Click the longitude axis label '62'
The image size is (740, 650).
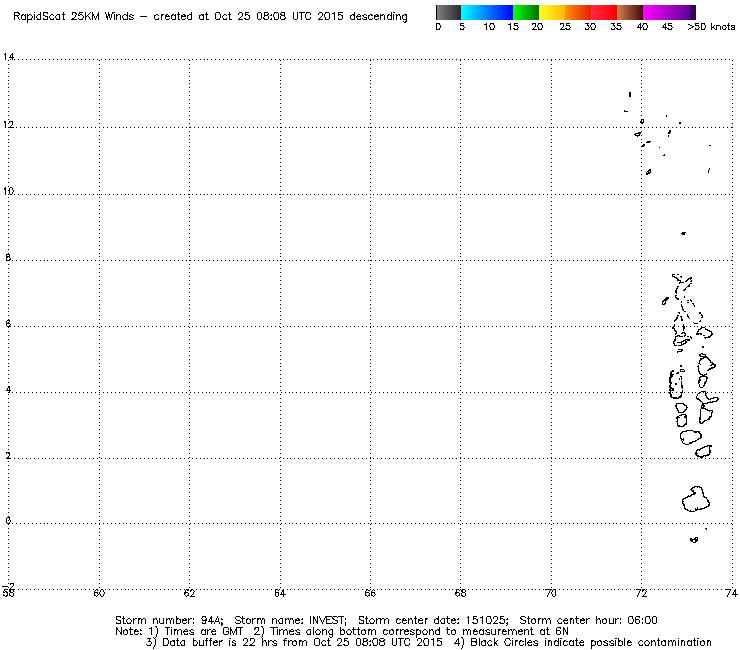(189, 593)
